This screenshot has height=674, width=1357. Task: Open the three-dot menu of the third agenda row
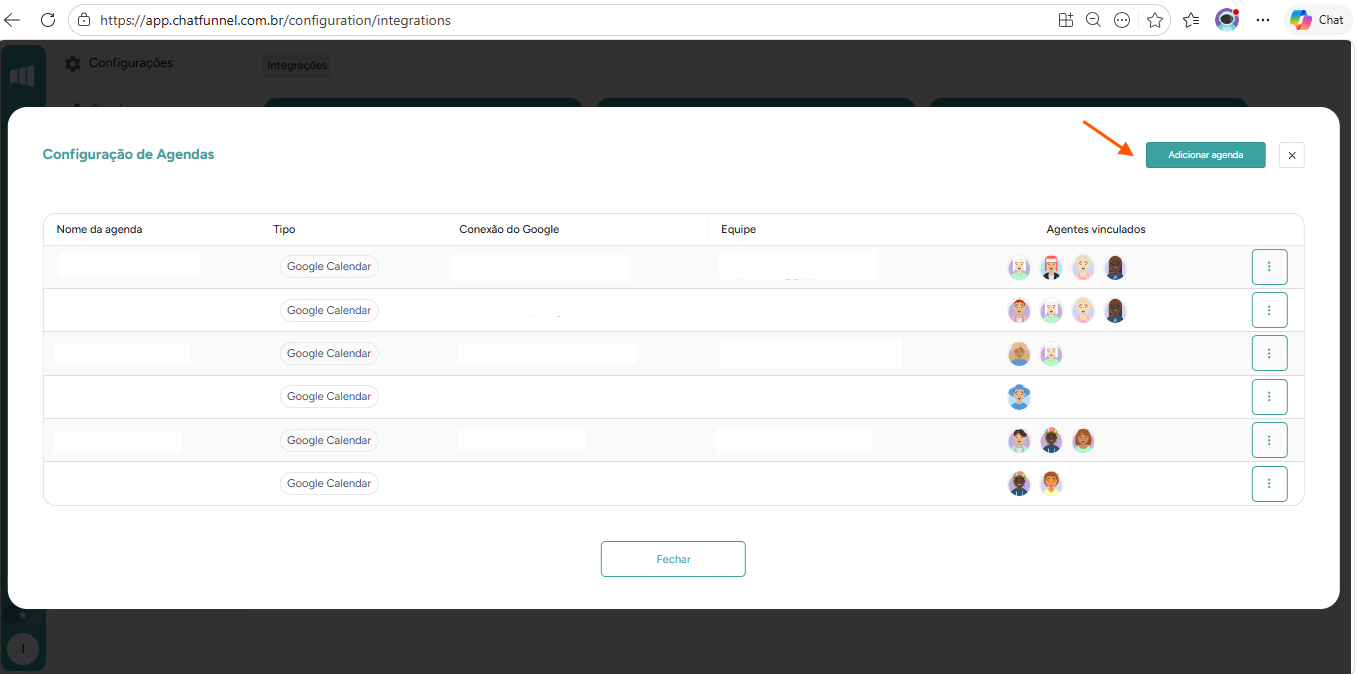tap(1269, 353)
